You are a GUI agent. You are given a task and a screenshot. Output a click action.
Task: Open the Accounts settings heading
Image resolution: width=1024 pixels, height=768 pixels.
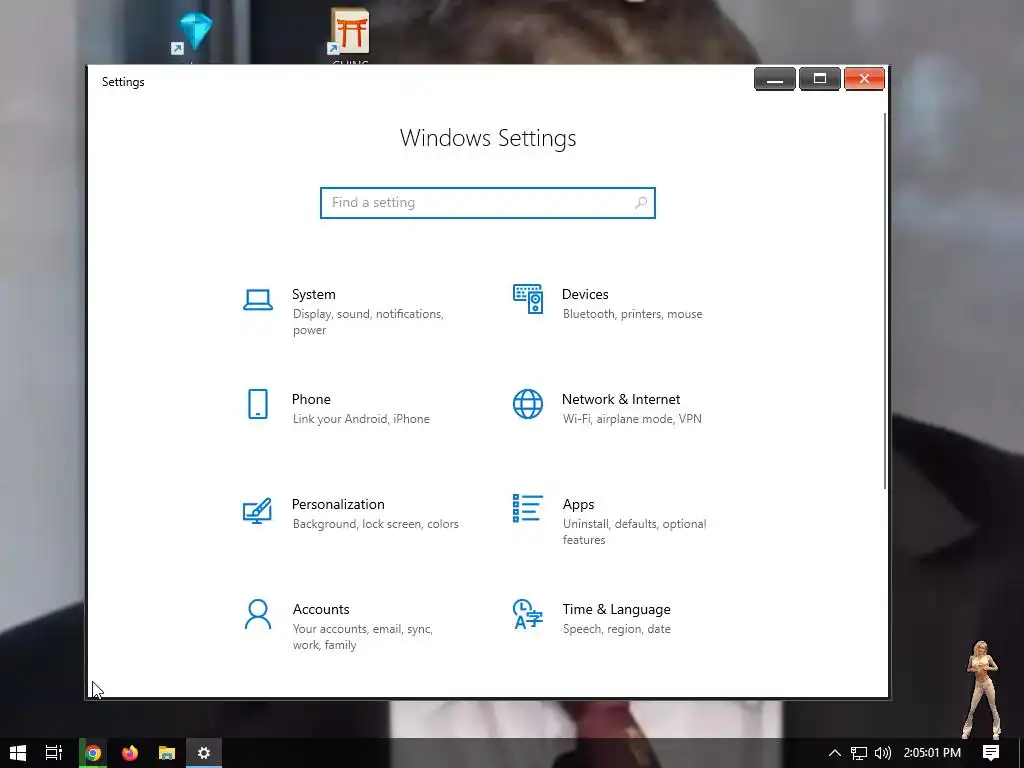(321, 609)
